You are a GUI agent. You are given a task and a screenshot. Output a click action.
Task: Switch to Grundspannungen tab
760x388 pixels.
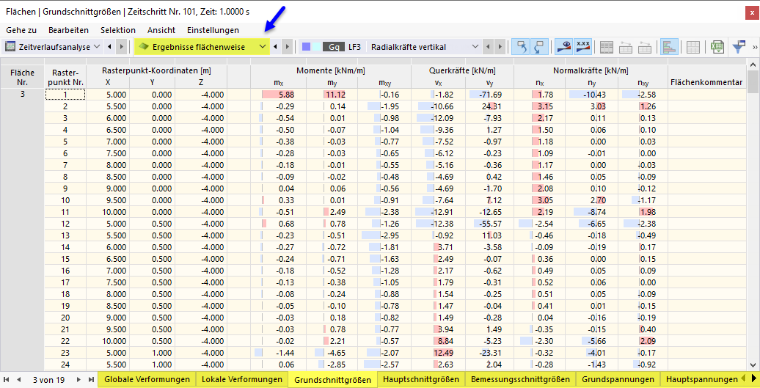(x=618, y=379)
